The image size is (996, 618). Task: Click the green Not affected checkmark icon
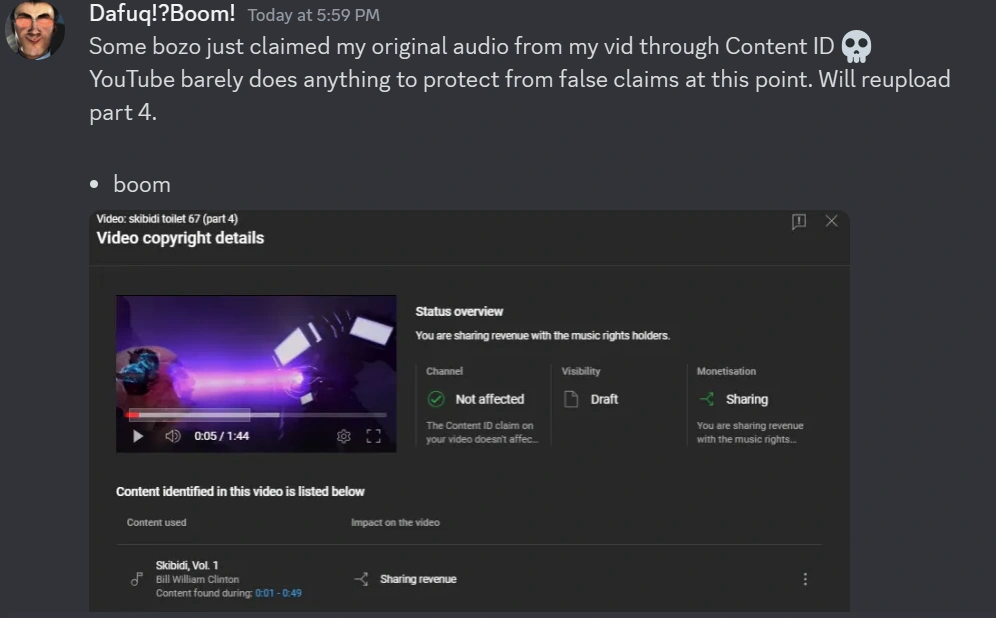[436, 399]
